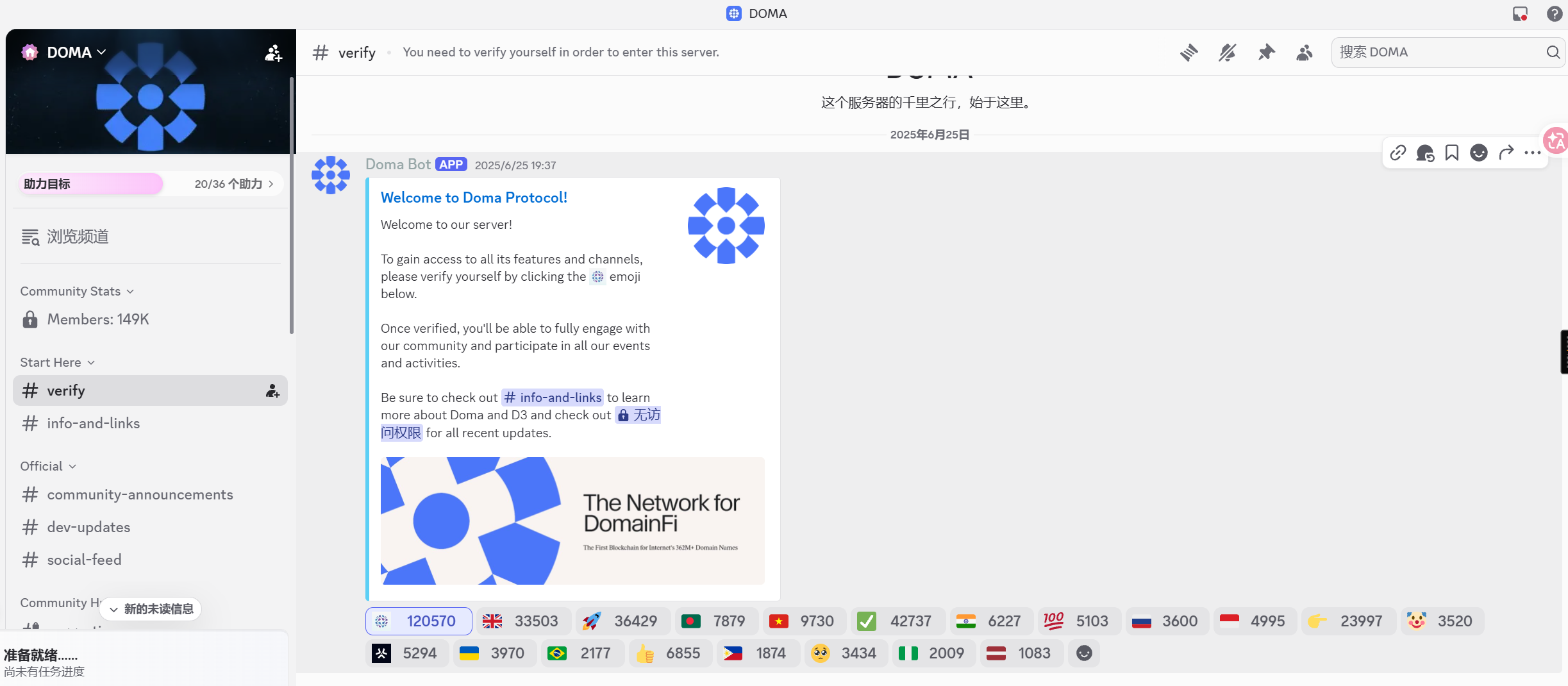Click add reaction smiley in message toolbar
This screenshot has height=686, width=1568.
pyautogui.click(x=1479, y=153)
